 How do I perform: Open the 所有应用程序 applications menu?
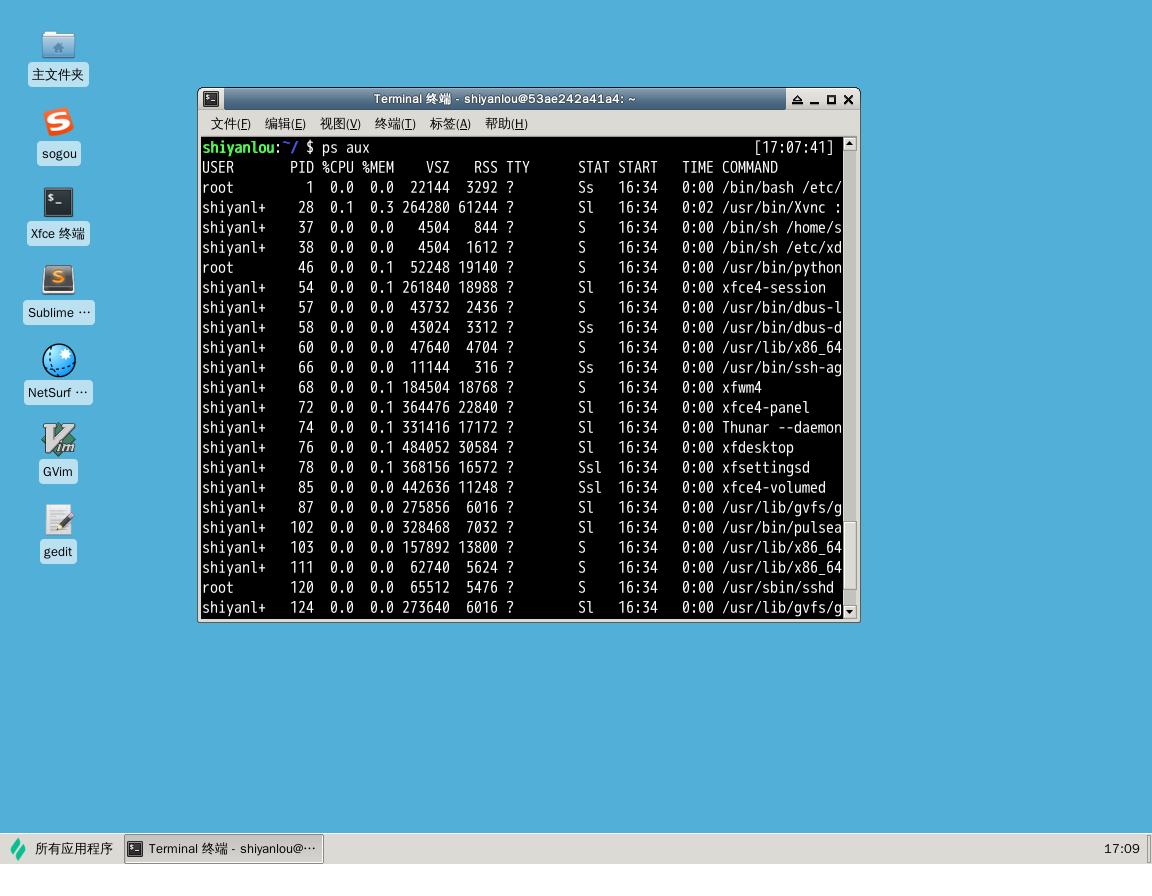click(x=62, y=849)
